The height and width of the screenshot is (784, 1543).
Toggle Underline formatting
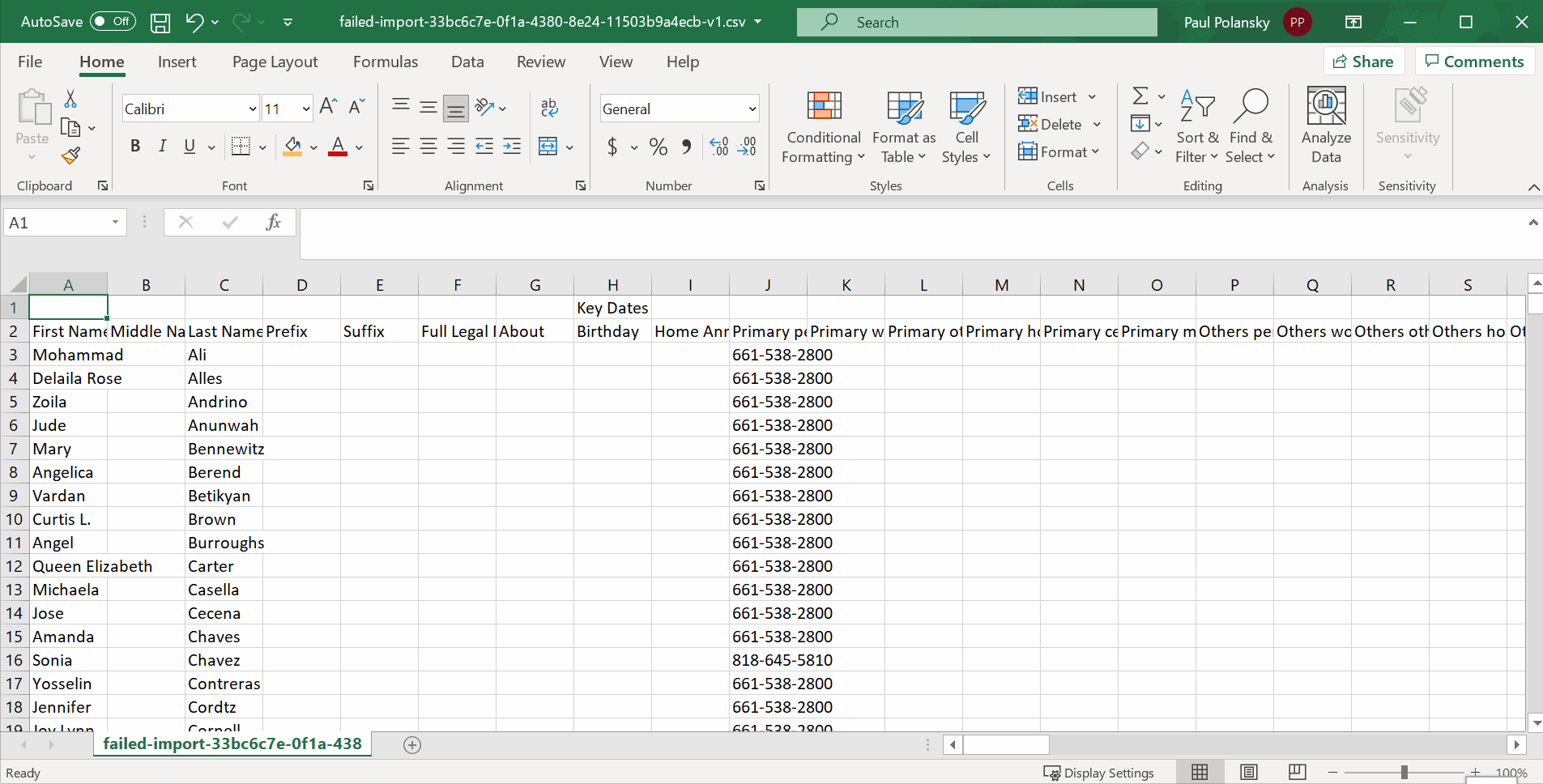coord(190,147)
